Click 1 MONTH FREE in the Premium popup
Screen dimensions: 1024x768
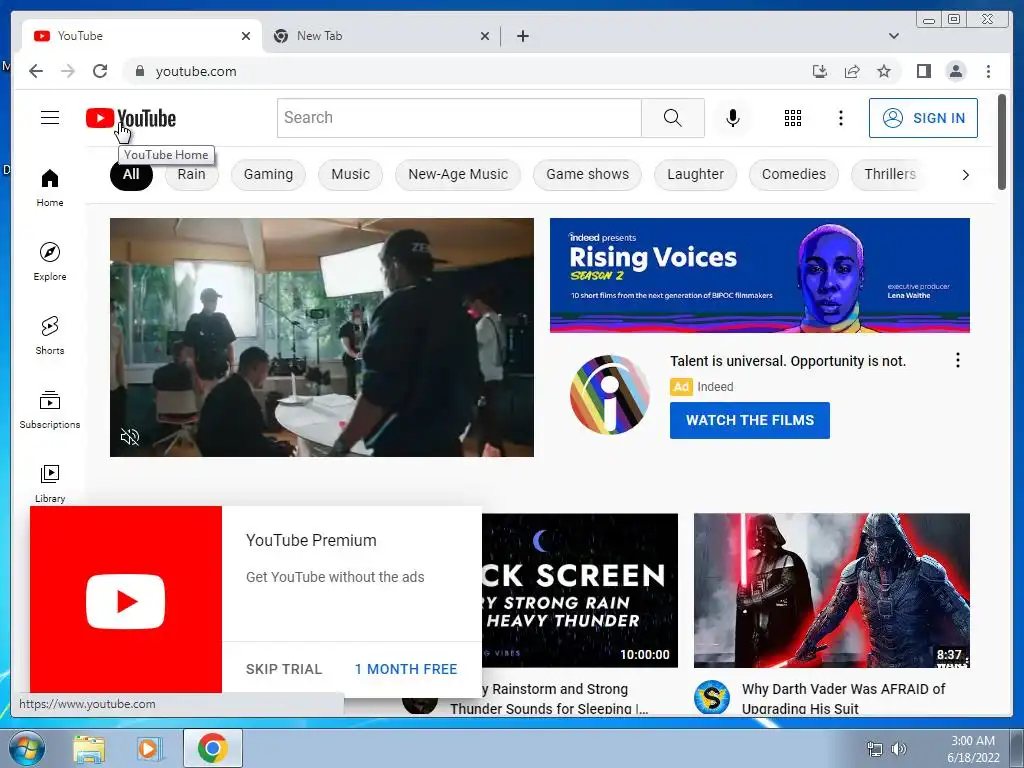[406, 669]
